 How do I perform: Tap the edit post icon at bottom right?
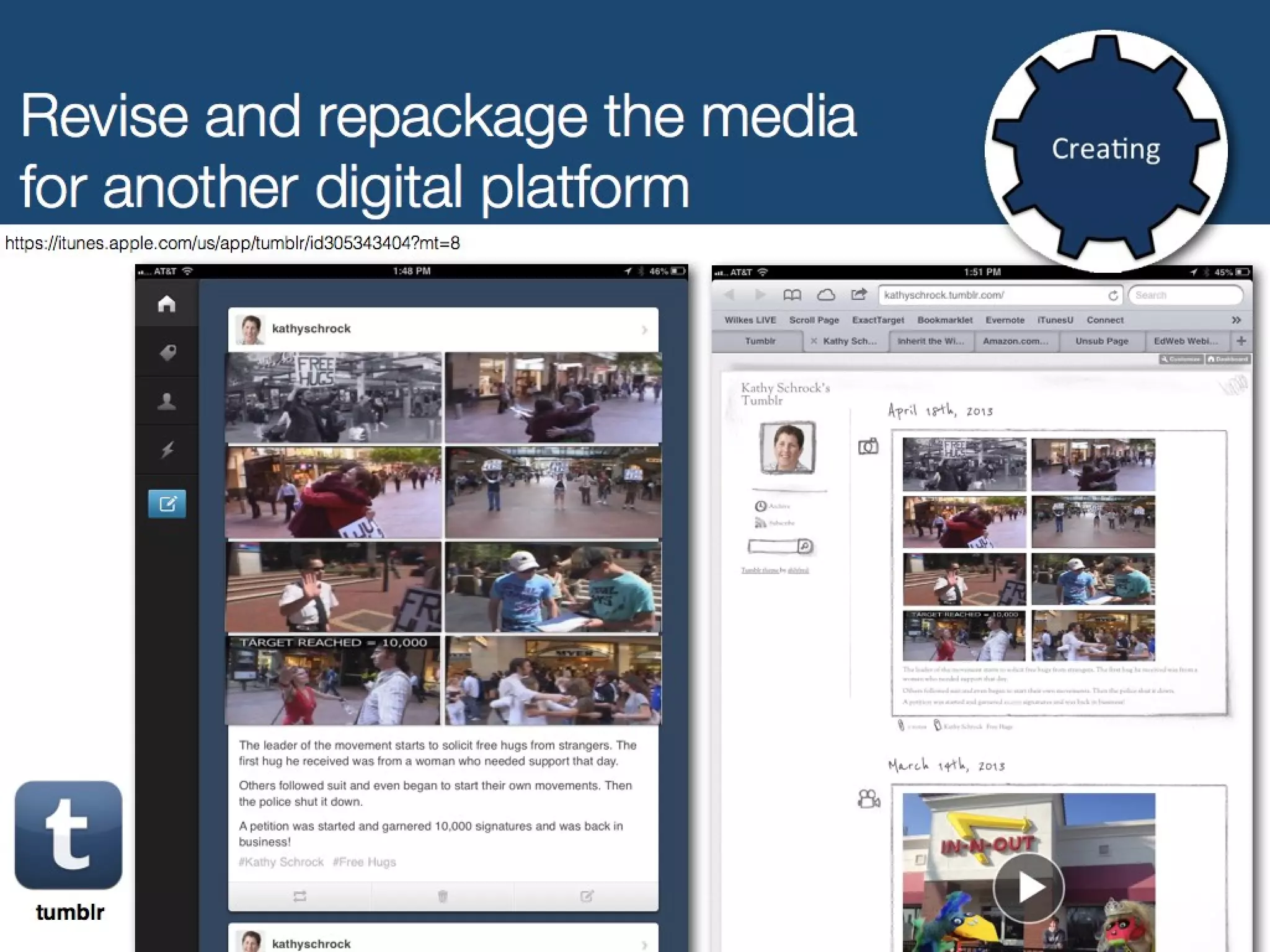587,896
